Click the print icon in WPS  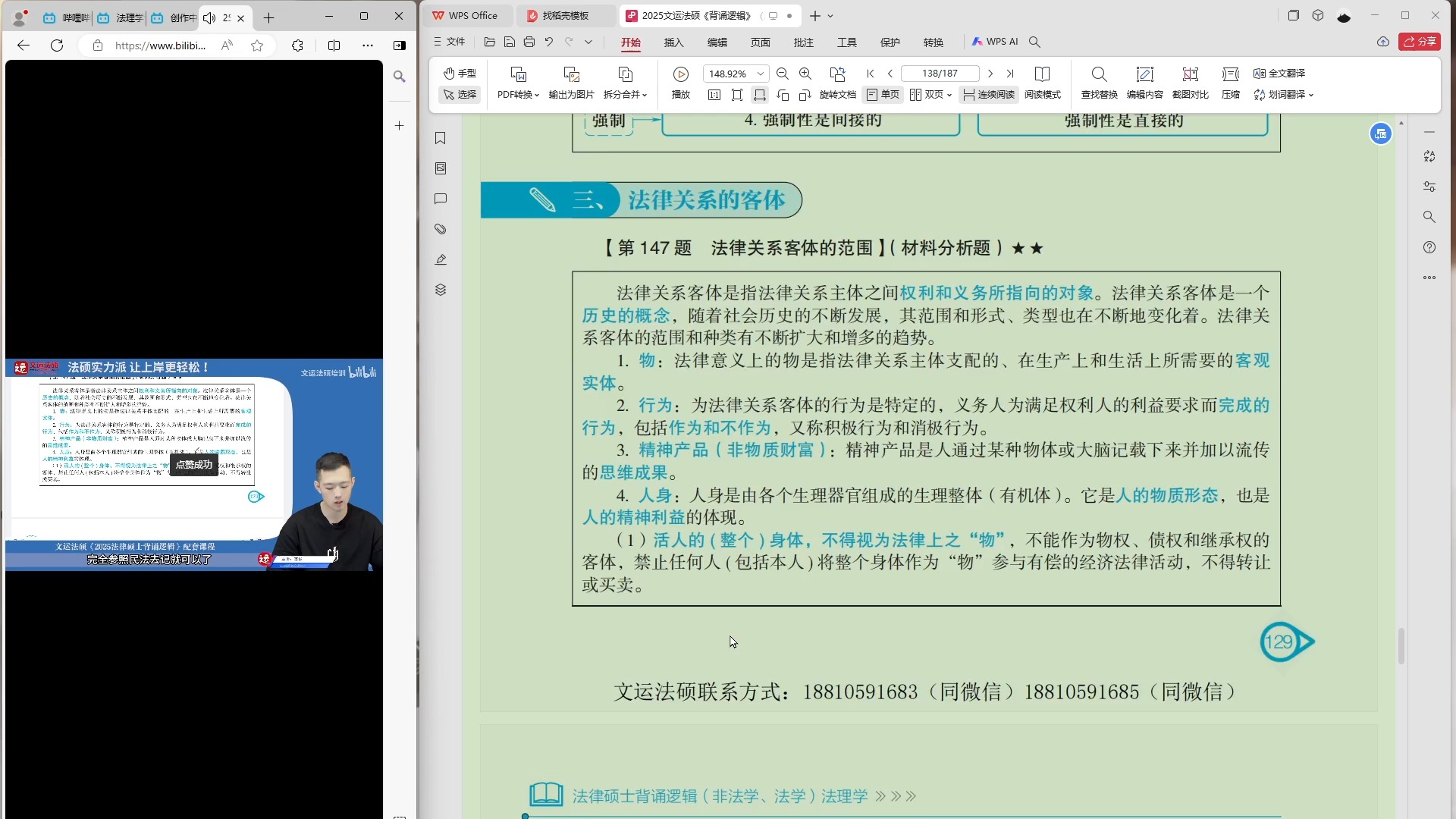pyautogui.click(x=529, y=42)
